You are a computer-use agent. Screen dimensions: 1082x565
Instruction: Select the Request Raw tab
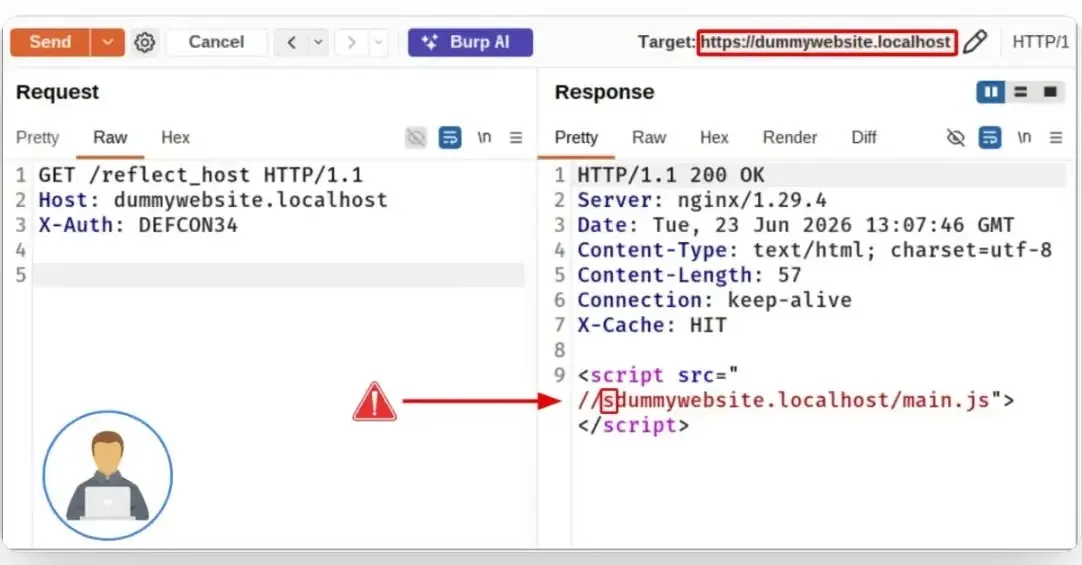coord(110,137)
